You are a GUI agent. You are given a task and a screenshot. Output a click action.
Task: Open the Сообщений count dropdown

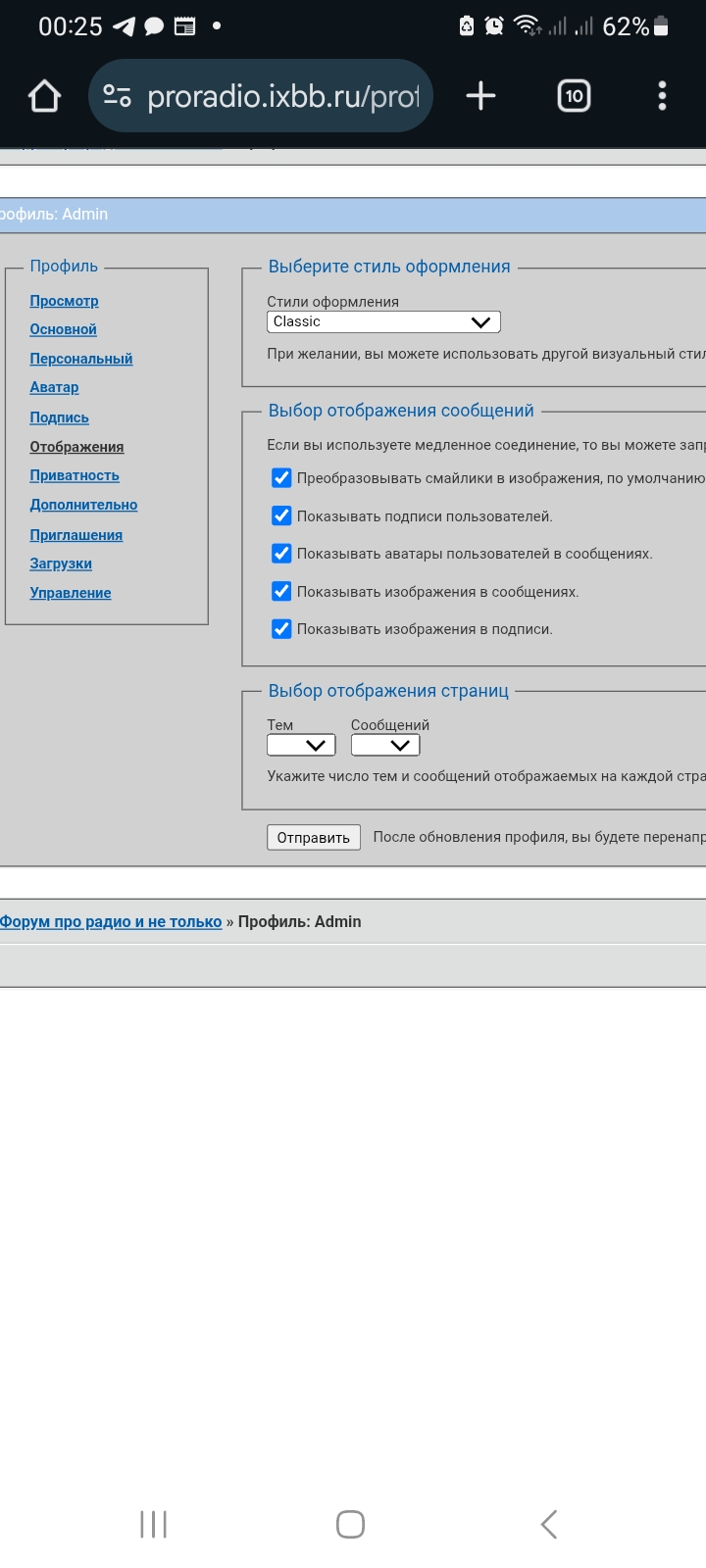pyautogui.click(x=385, y=745)
